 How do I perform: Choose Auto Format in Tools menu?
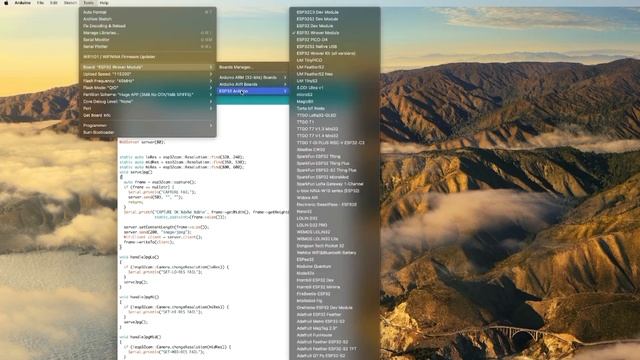(147, 12)
